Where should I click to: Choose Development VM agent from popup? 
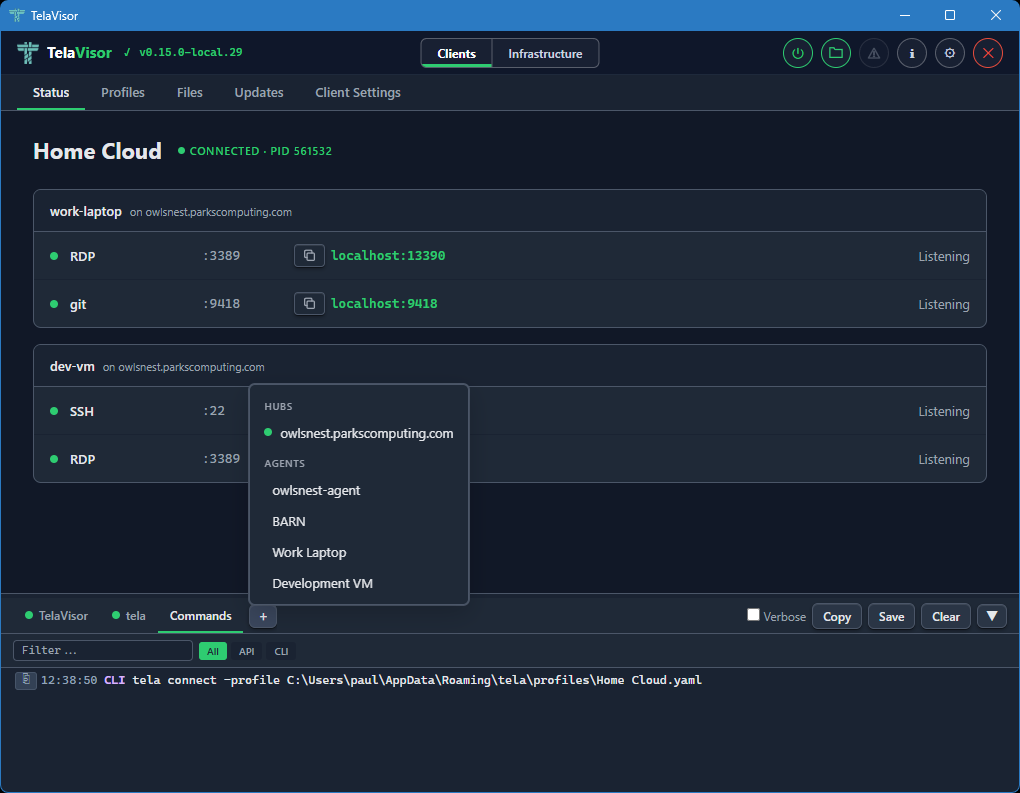(359, 584)
